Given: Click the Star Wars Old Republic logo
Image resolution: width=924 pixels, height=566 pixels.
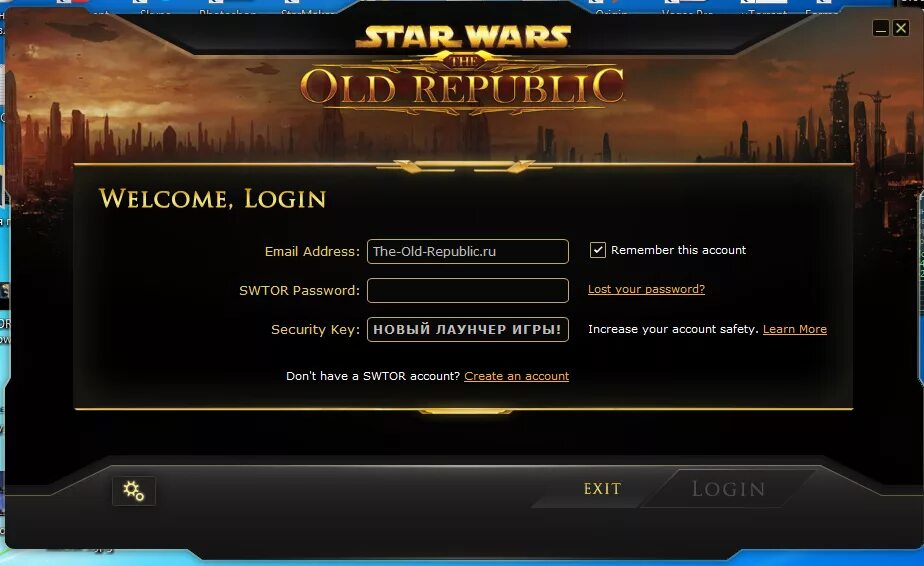Looking at the screenshot, I should point(463,70).
